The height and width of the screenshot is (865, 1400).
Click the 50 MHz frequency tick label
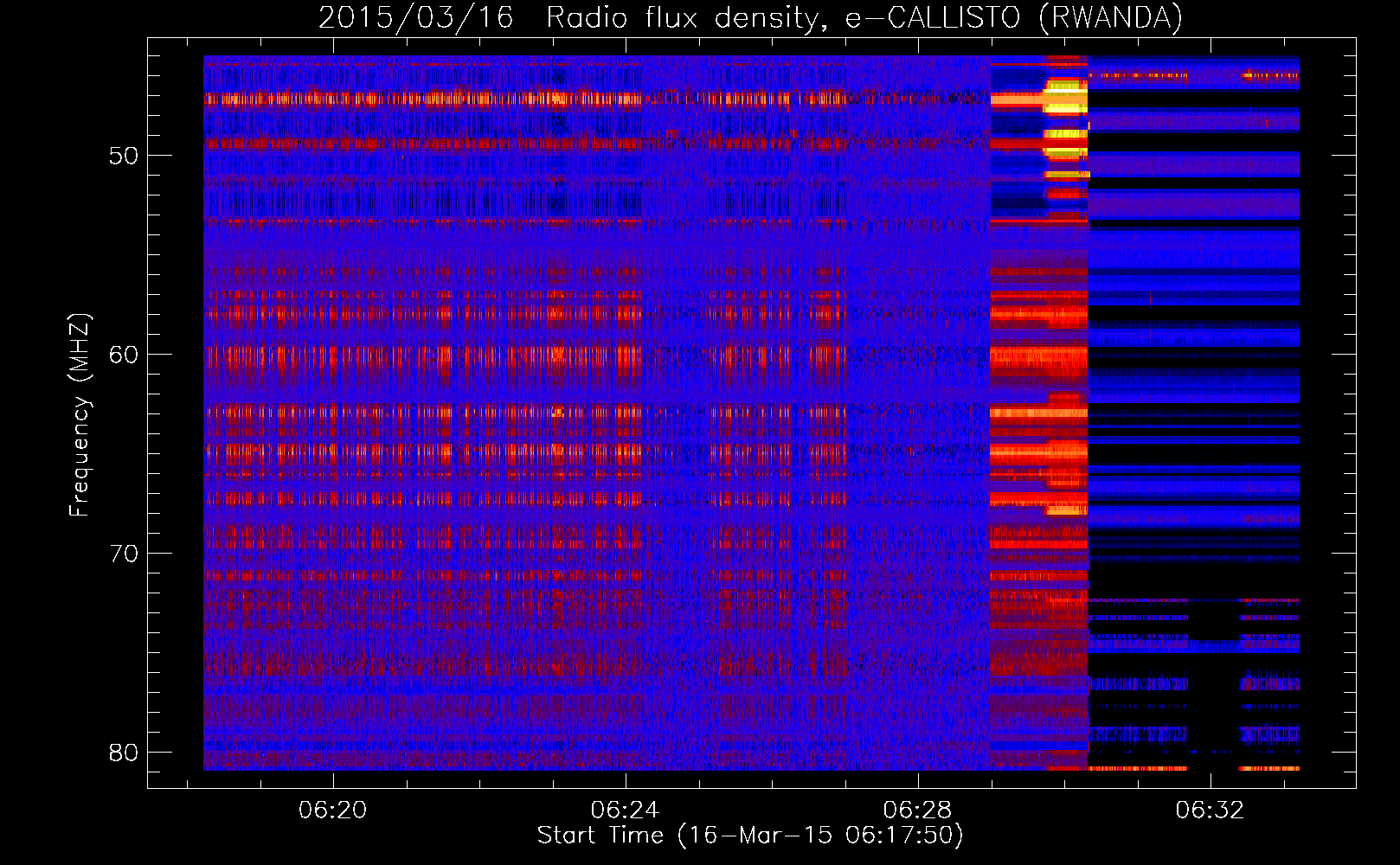(124, 156)
